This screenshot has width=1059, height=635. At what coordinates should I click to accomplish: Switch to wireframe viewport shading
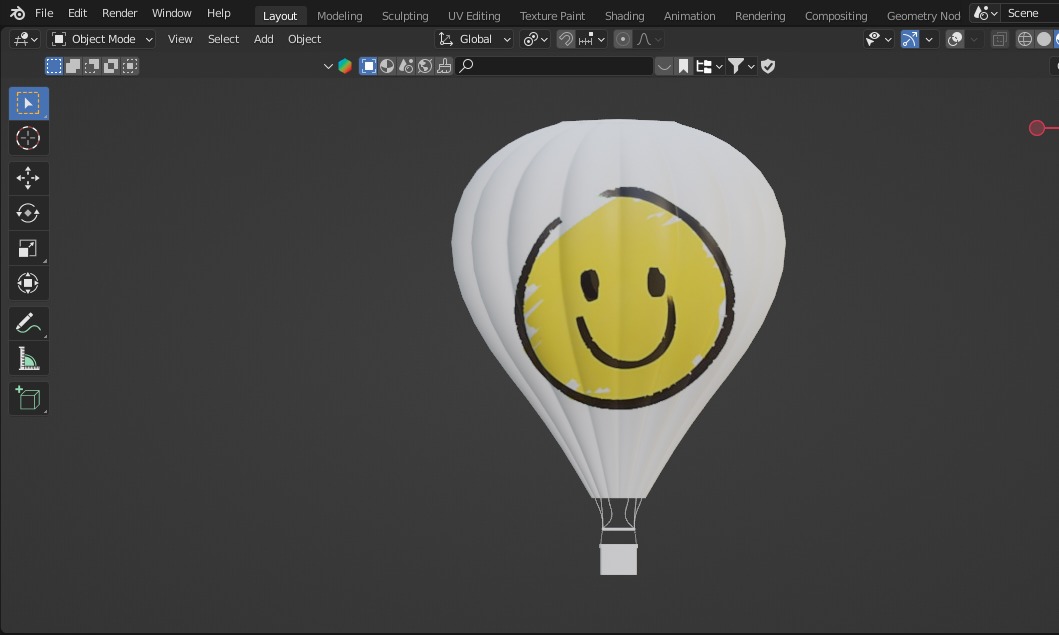[1025, 39]
